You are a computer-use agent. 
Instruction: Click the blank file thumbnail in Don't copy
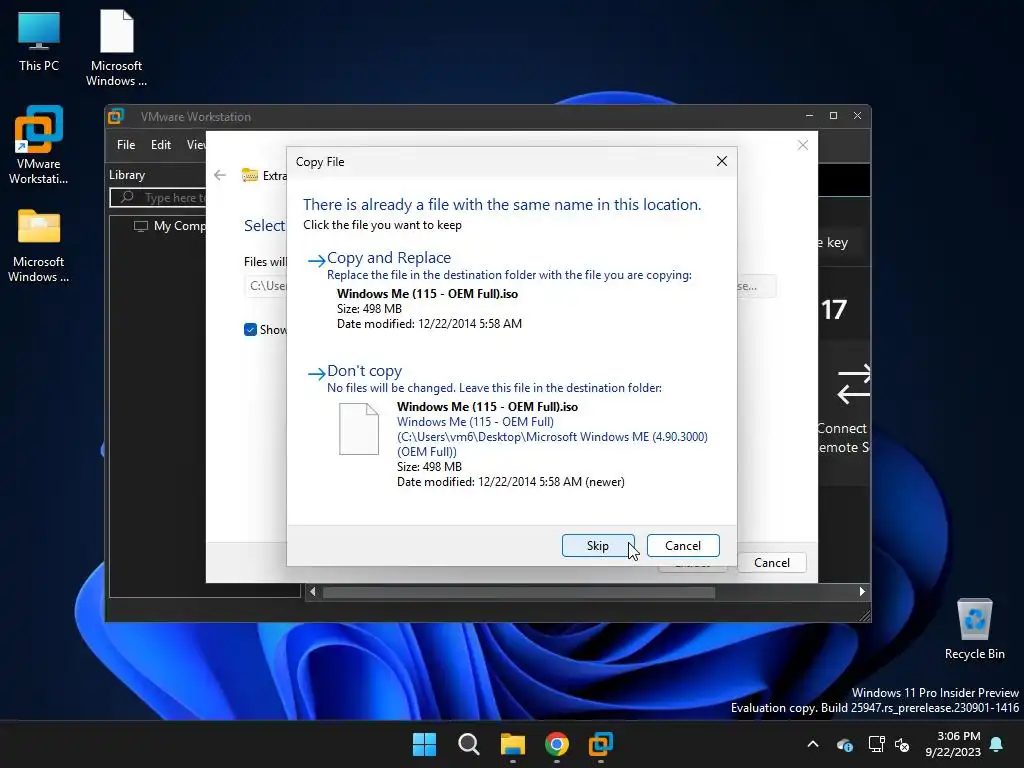point(359,429)
